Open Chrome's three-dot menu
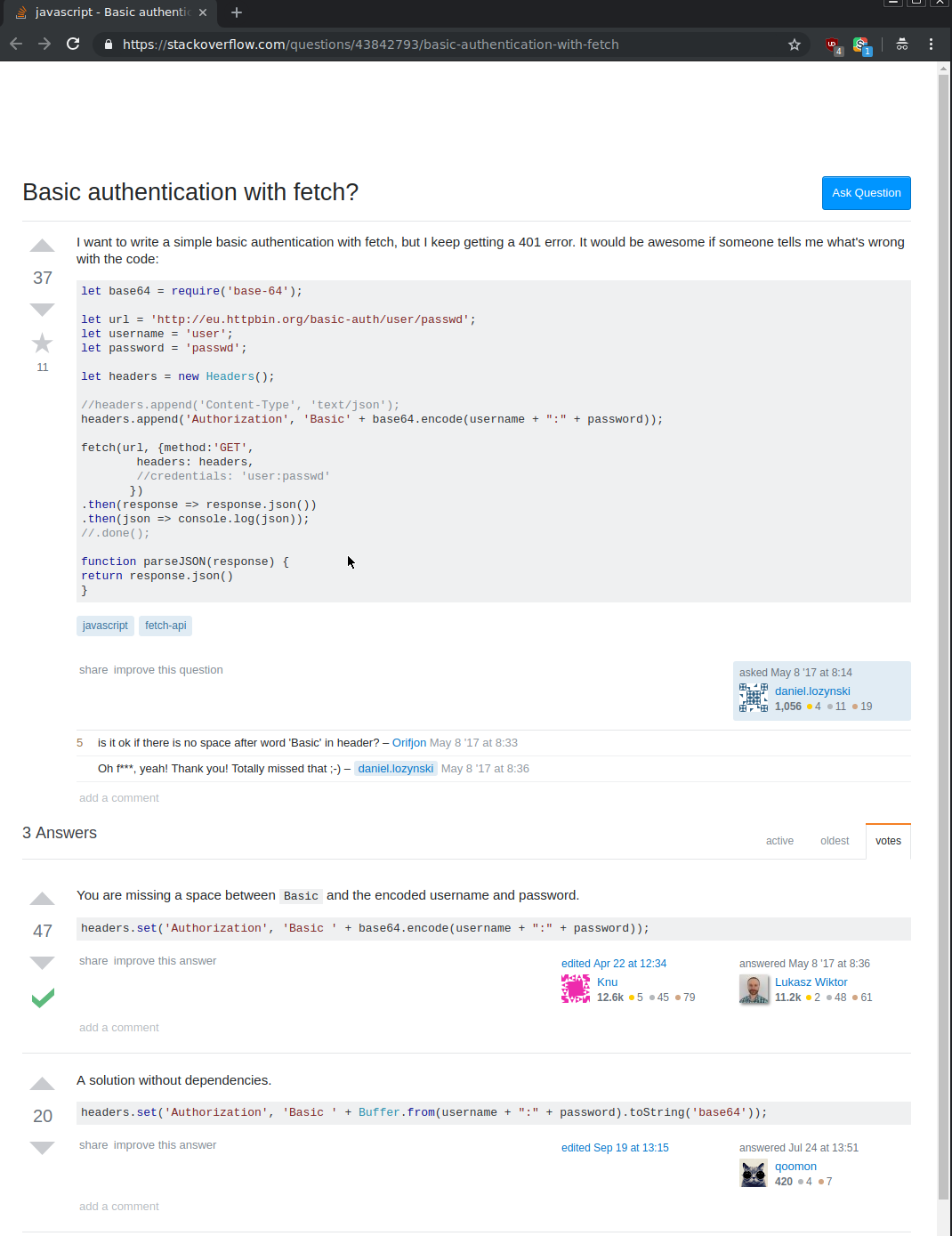This screenshot has height=1236, width=952. pos(931,44)
